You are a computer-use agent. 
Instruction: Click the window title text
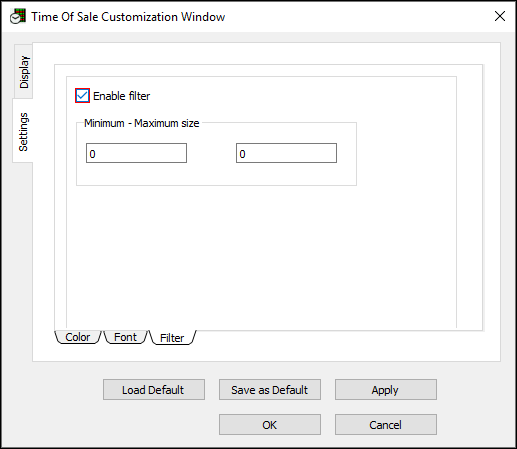tap(128, 17)
